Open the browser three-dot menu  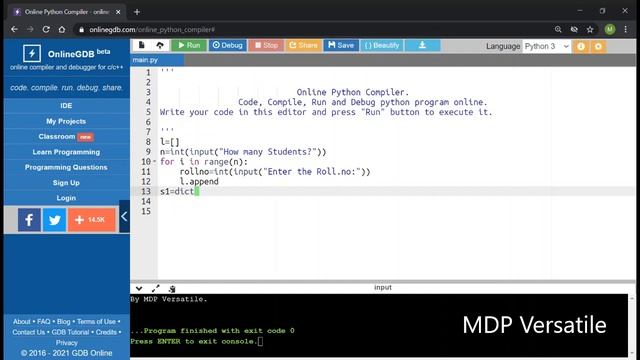click(626, 29)
